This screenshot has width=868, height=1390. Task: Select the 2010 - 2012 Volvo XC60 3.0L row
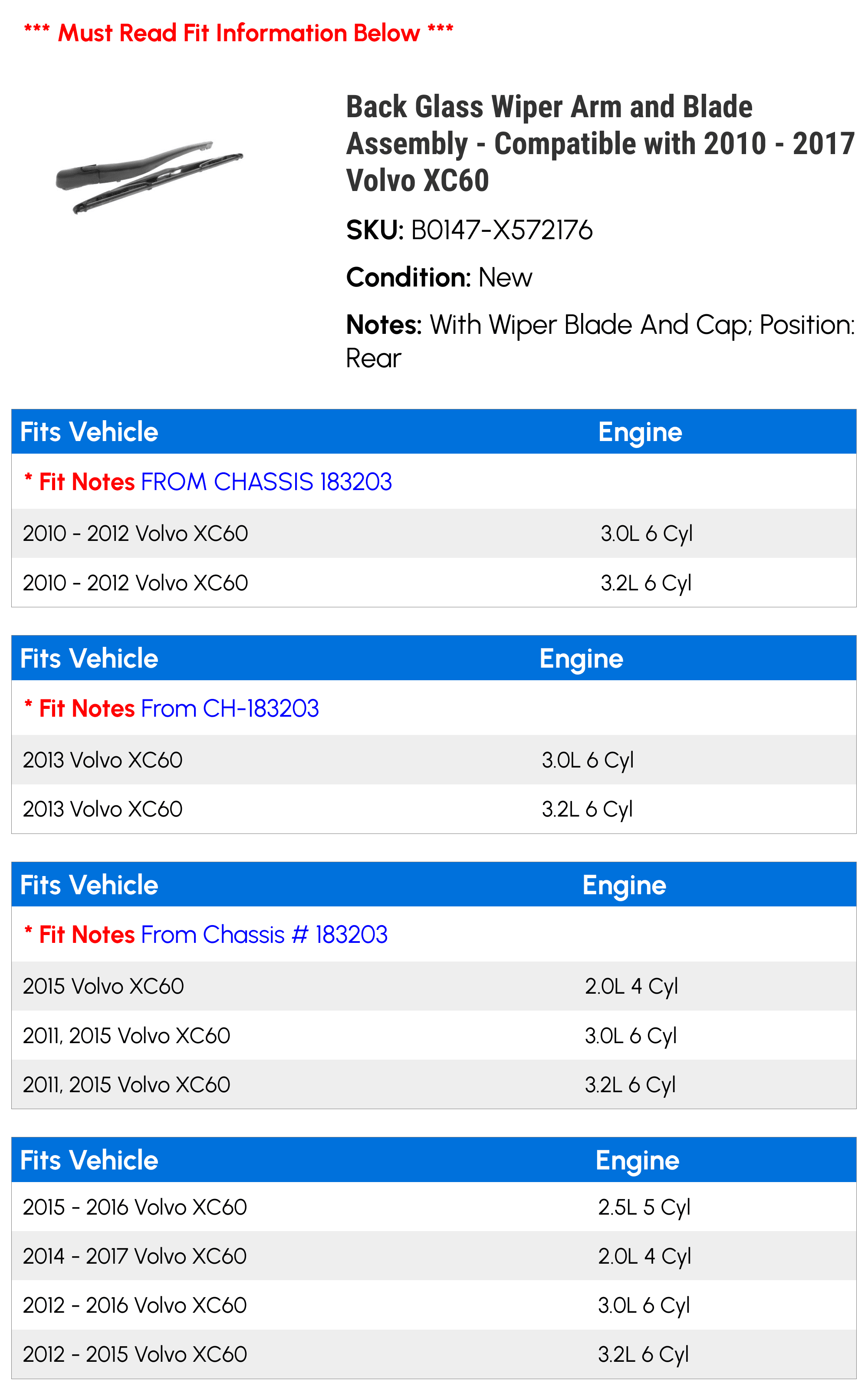pyautogui.click(x=434, y=534)
